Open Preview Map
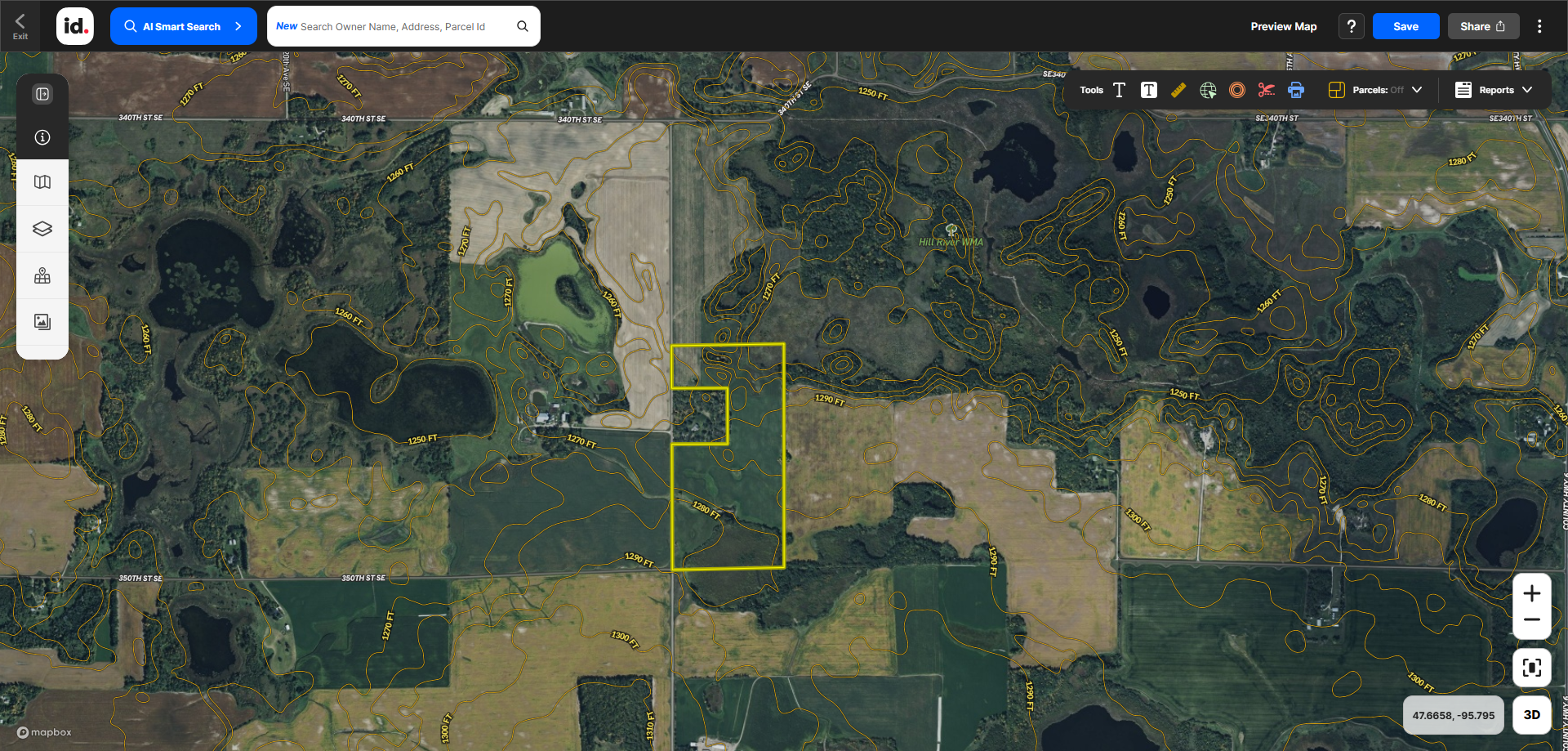This screenshot has width=1568, height=751. tap(1284, 26)
